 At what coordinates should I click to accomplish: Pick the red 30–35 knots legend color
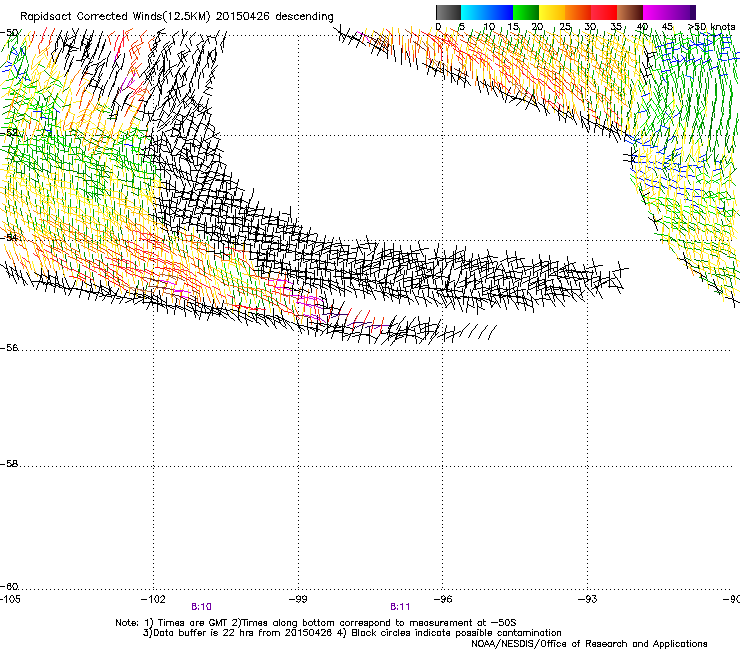click(604, 12)
